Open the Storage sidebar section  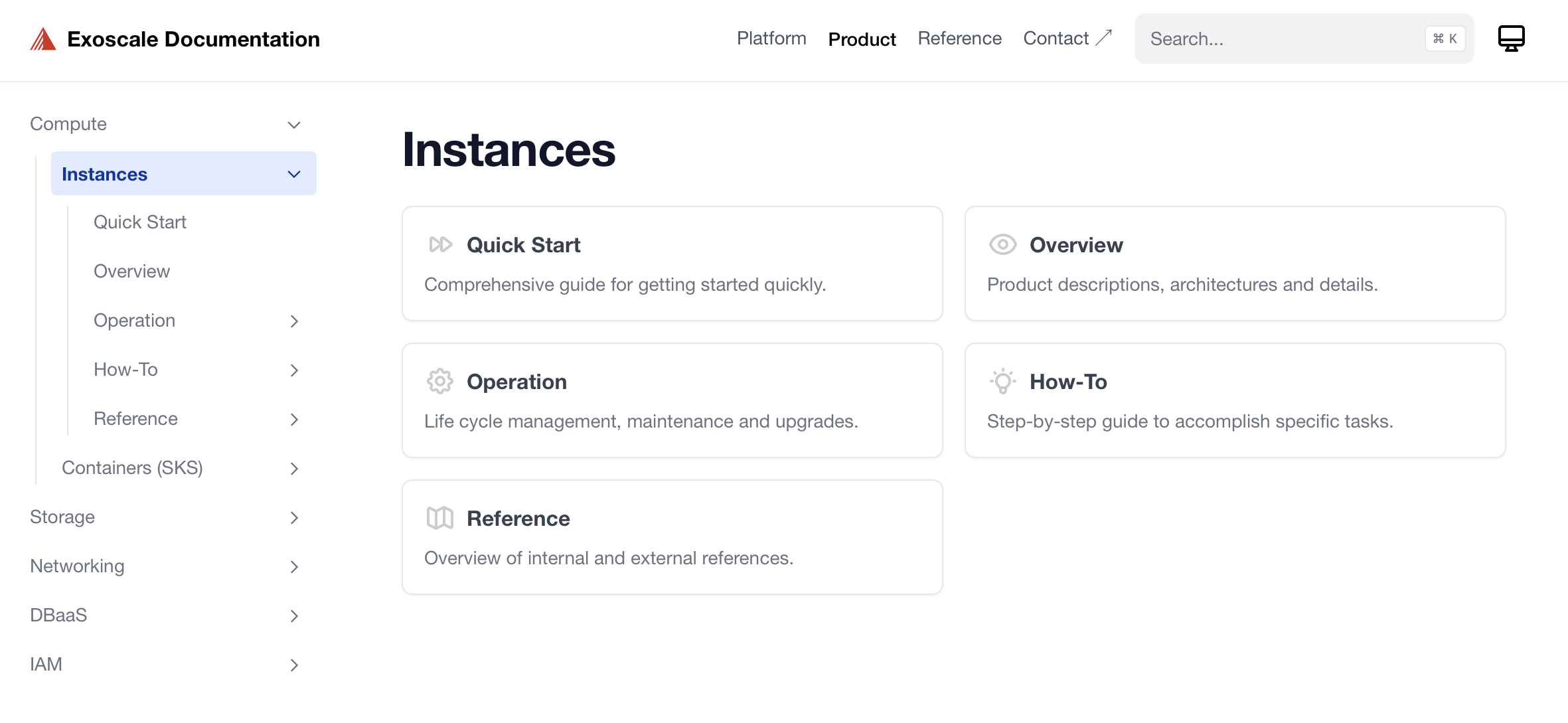[x=62, y=517]
